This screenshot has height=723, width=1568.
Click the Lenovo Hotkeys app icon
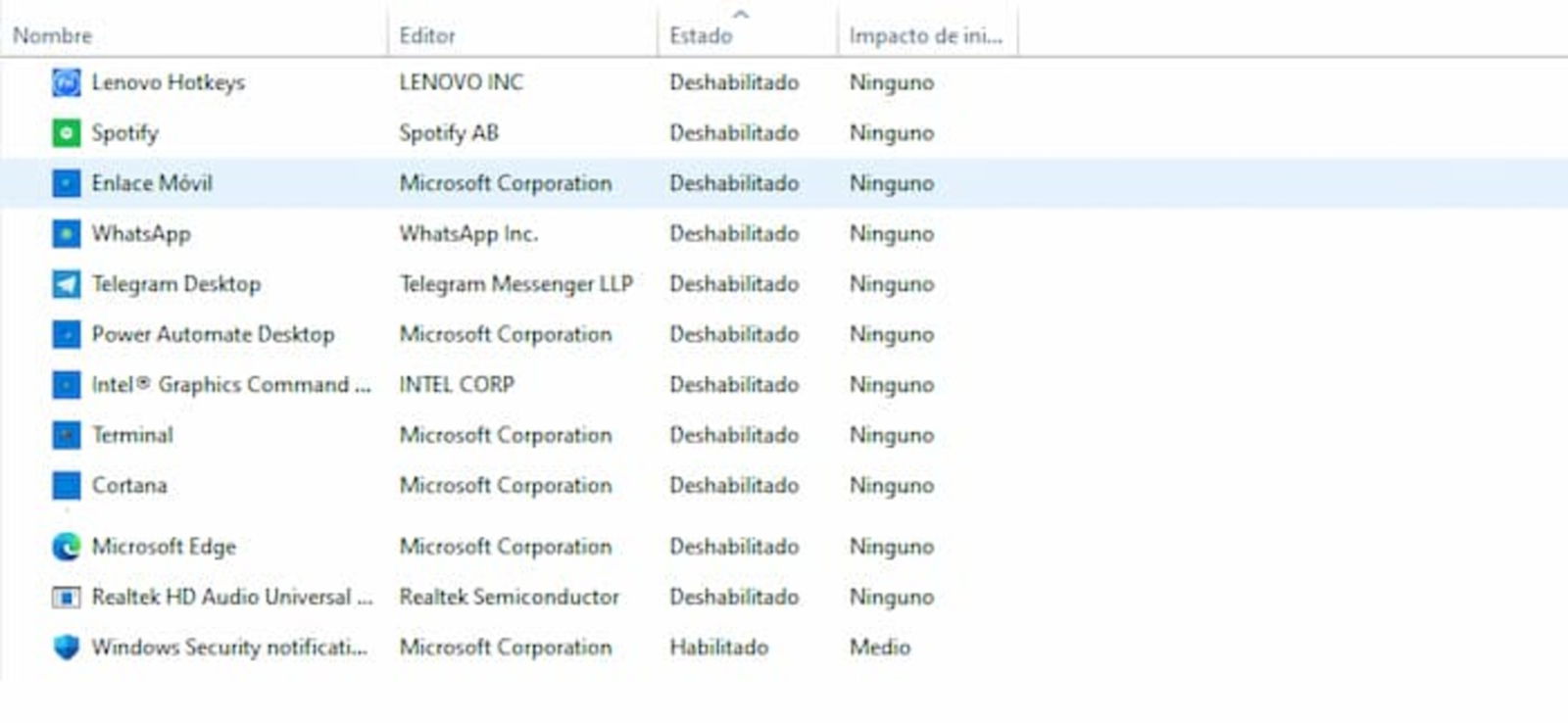66,83
